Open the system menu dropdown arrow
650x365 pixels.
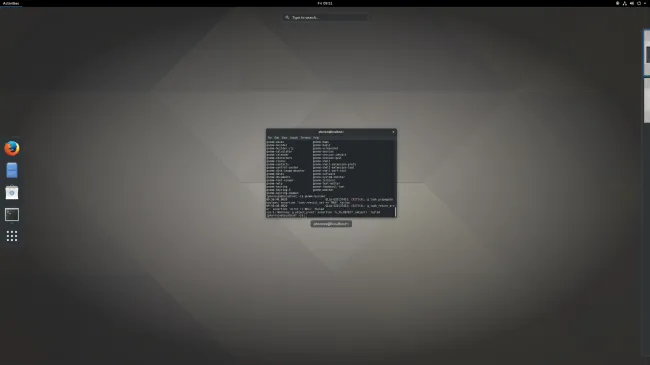[645, 3]
